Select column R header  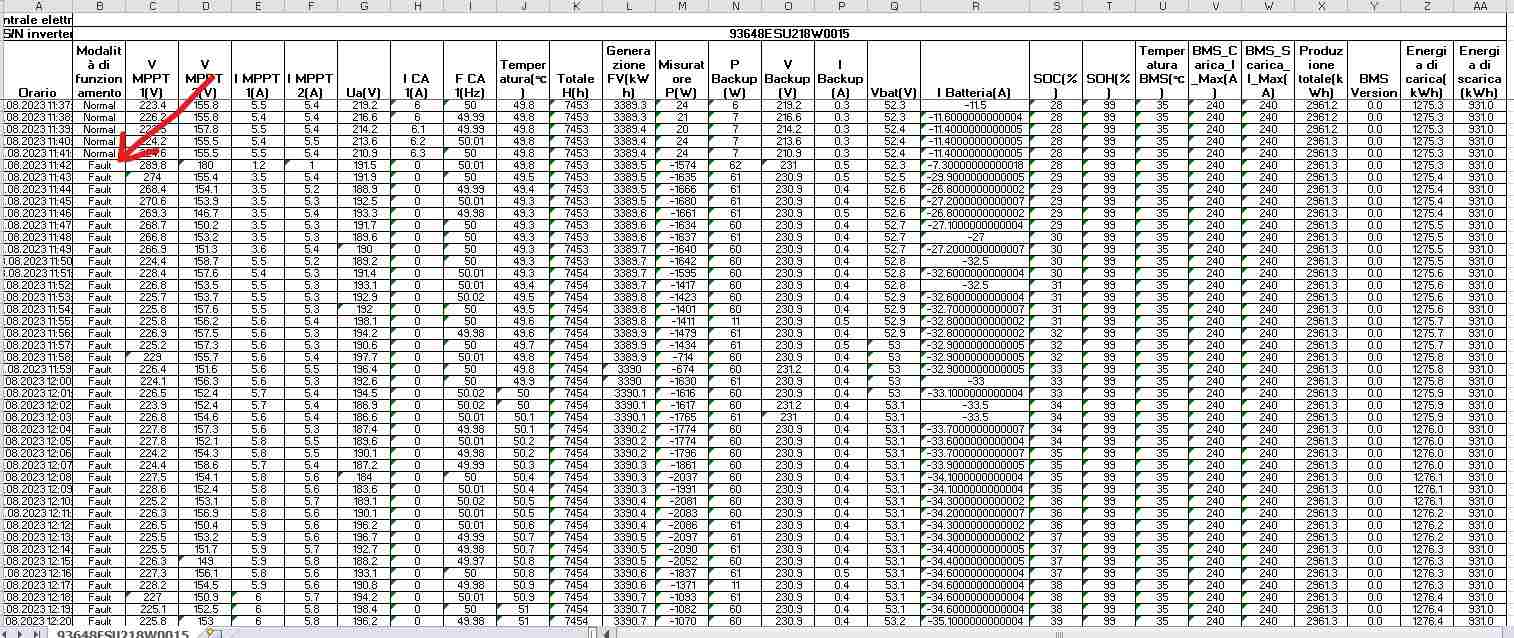tap(975, 6)
